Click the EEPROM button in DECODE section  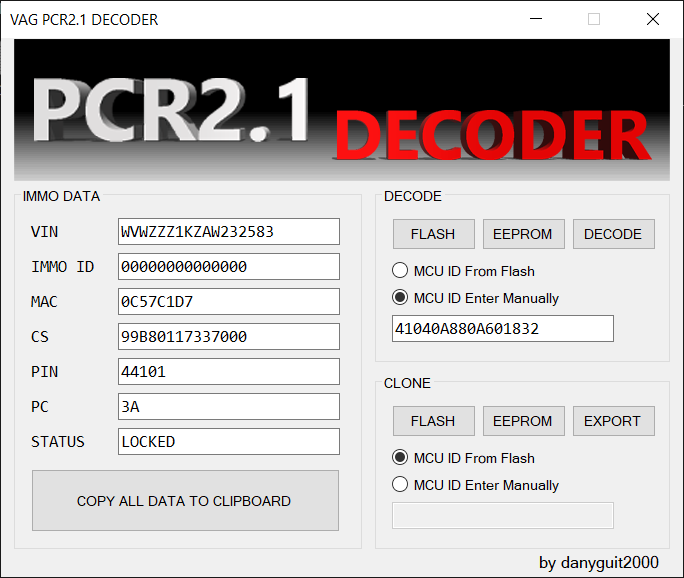tap(523, 234)
